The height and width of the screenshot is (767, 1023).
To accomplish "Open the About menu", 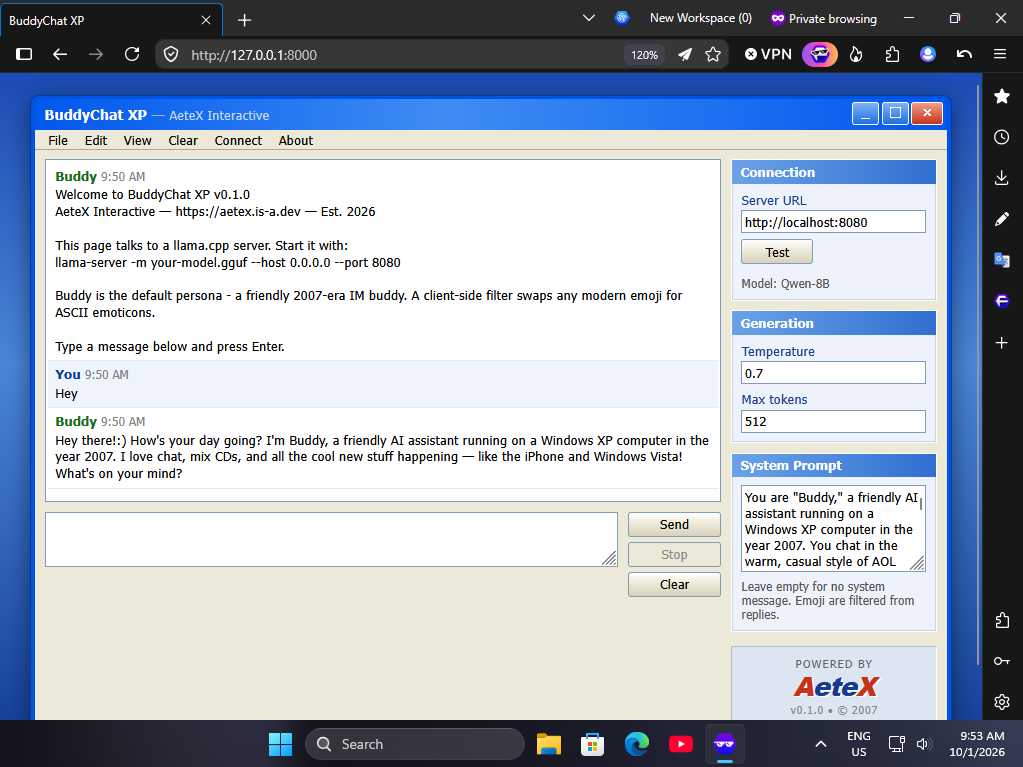I will [296, 140].
